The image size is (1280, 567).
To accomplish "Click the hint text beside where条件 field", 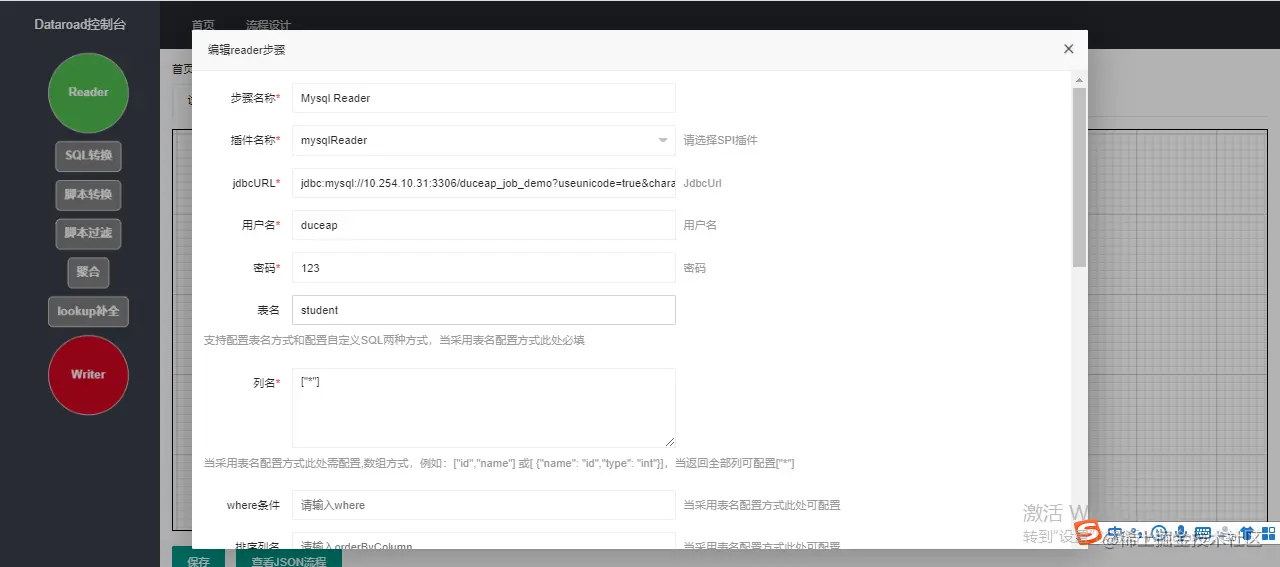I will pyautogui.click(x=762, y=505).
